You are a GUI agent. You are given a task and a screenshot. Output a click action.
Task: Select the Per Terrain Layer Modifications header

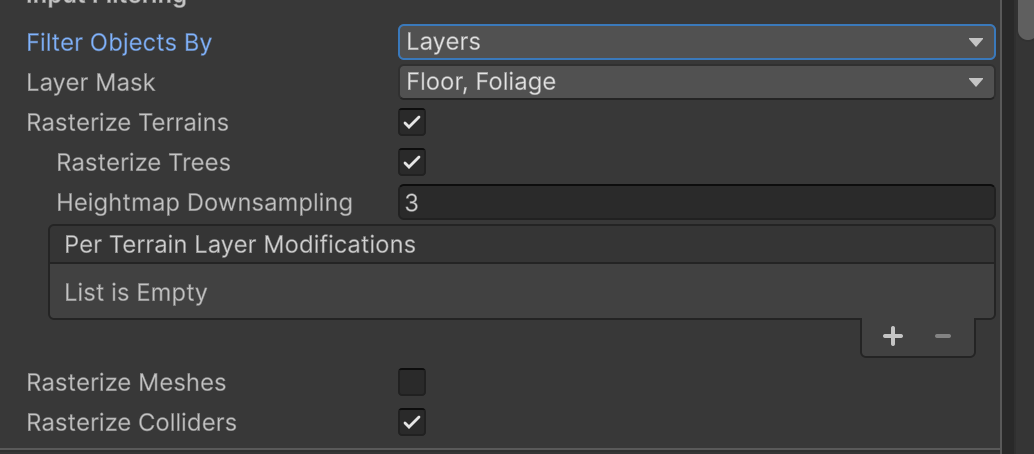(x=240, y=245)
